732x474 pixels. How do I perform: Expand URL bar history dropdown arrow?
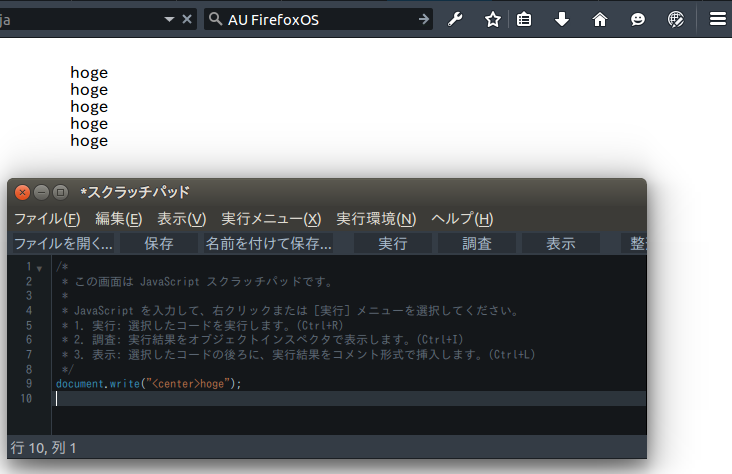(169, 20)
